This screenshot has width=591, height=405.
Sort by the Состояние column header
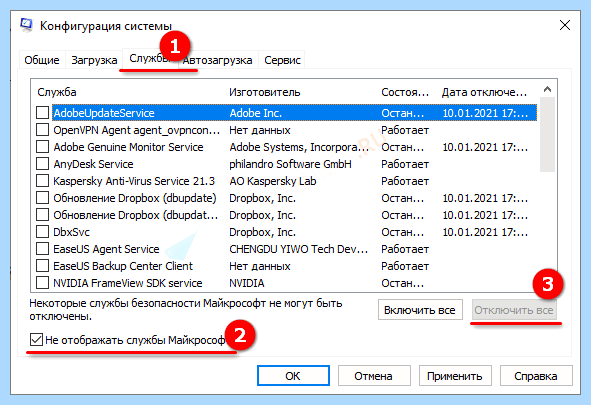405,92
